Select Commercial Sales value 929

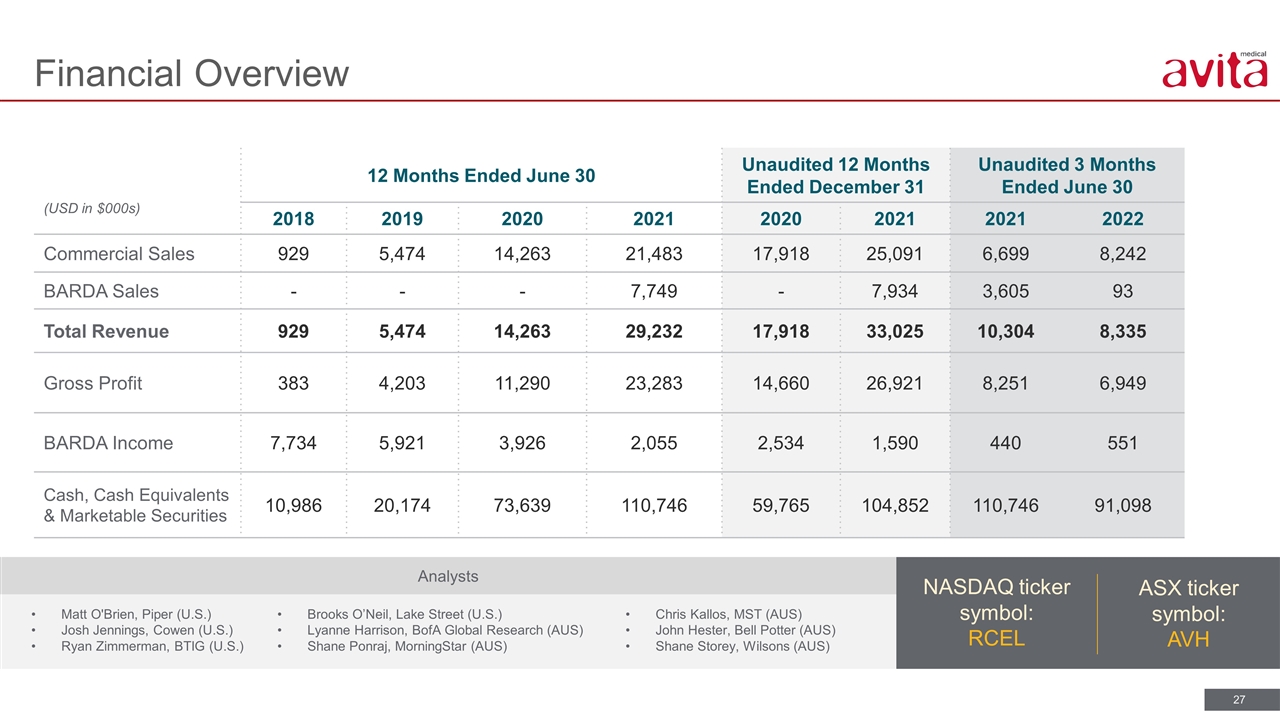pyautogui.click(x=292, y=254)
